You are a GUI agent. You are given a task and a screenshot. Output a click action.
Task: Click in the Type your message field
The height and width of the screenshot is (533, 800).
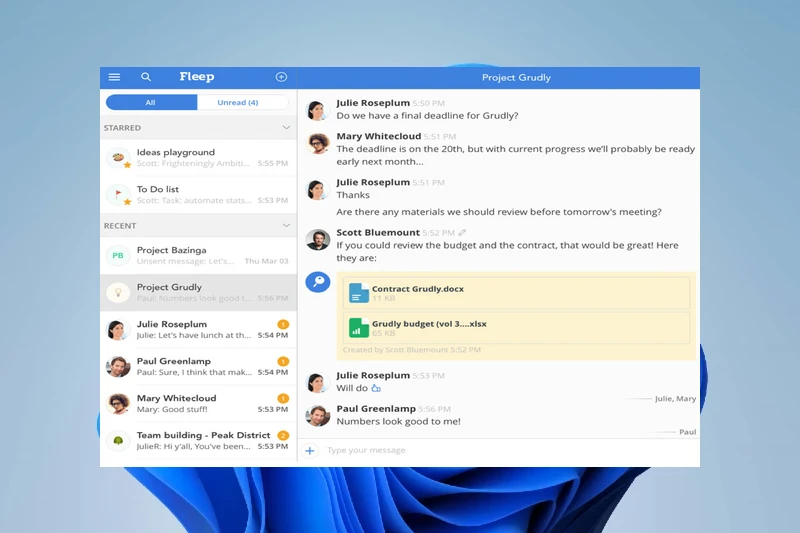(510, 450)
